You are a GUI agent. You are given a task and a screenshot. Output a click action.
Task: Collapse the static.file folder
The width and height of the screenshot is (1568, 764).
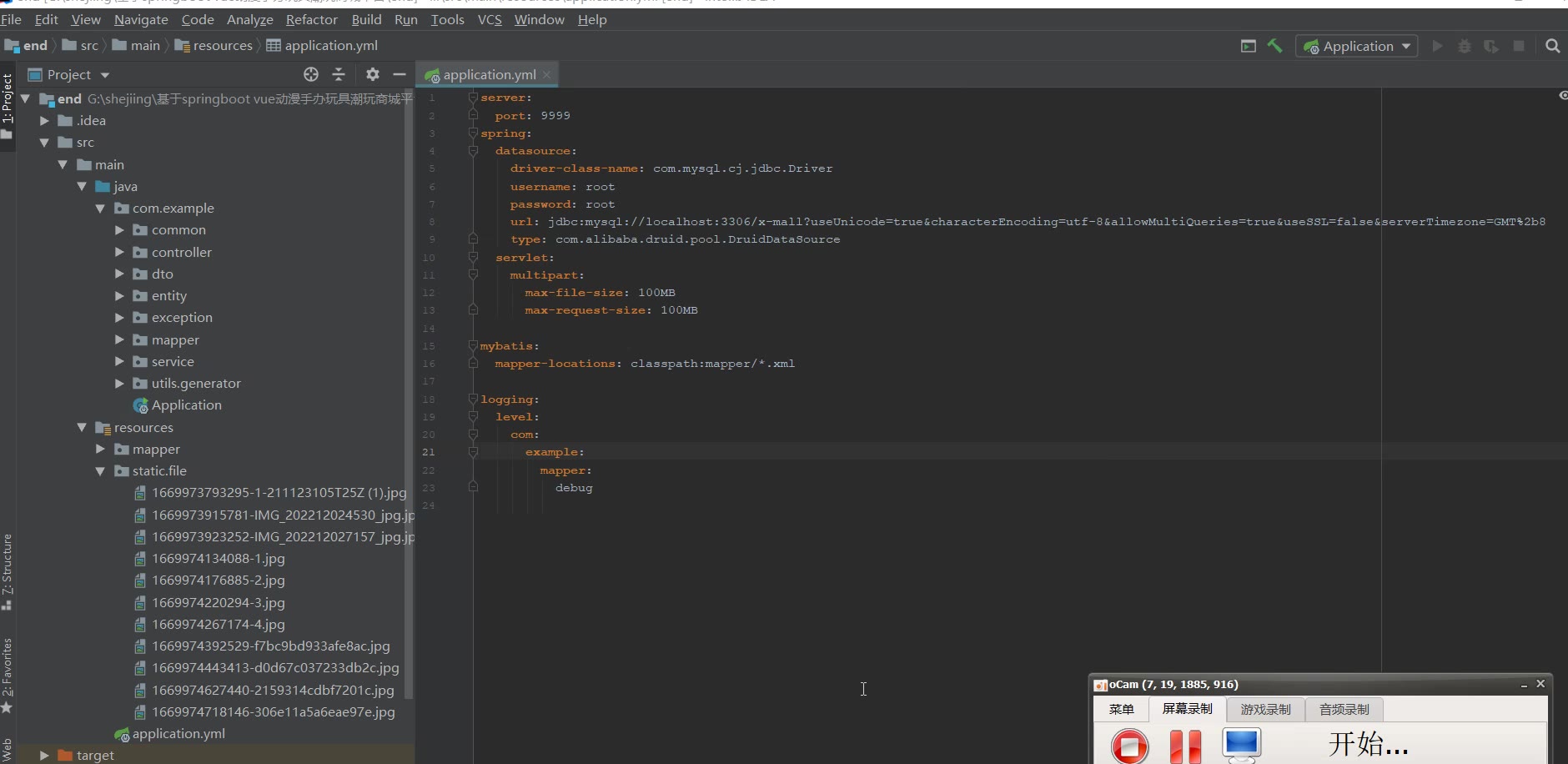(100, 471)
